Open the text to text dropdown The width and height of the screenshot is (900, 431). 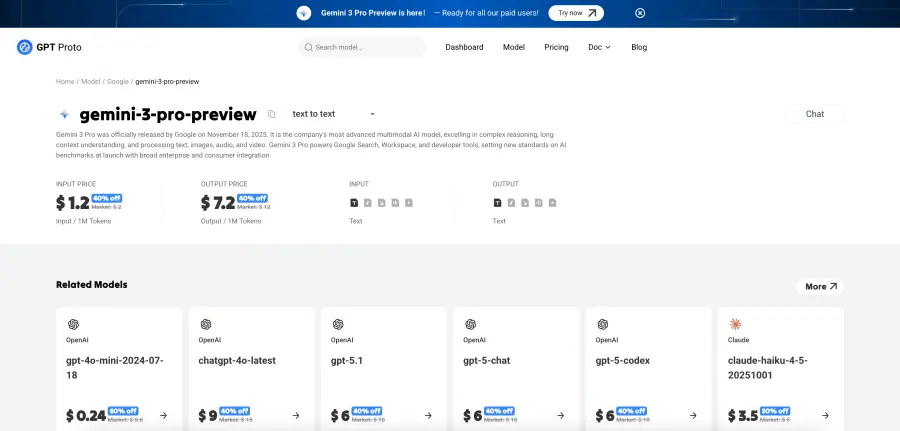point(333,114)
